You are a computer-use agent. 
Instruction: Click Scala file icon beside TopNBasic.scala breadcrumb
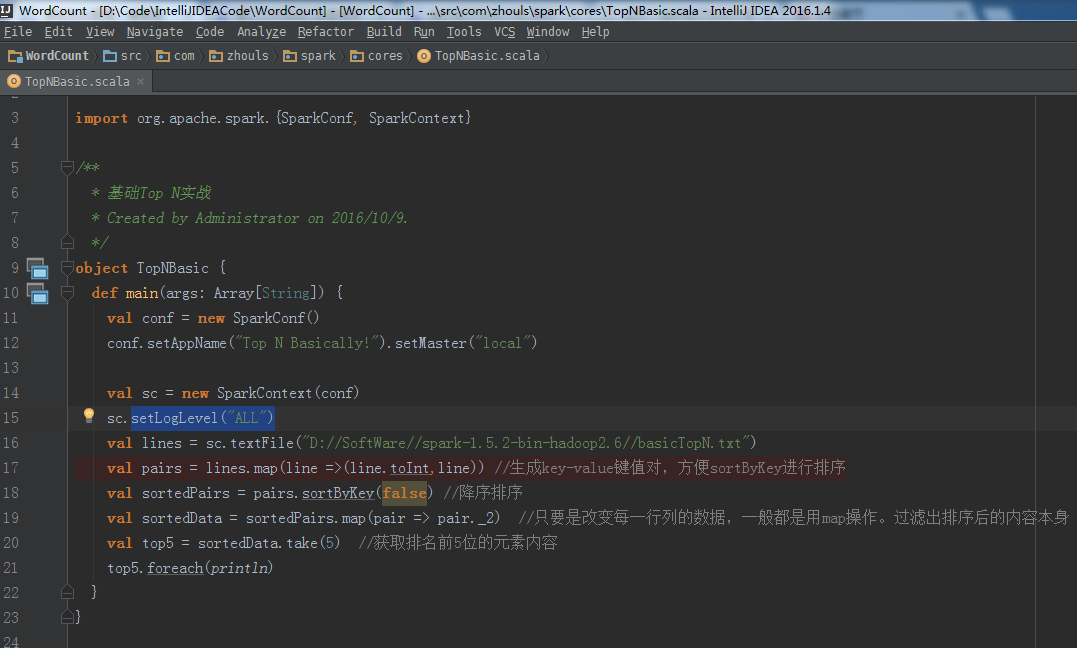click(x=424, y=56)
